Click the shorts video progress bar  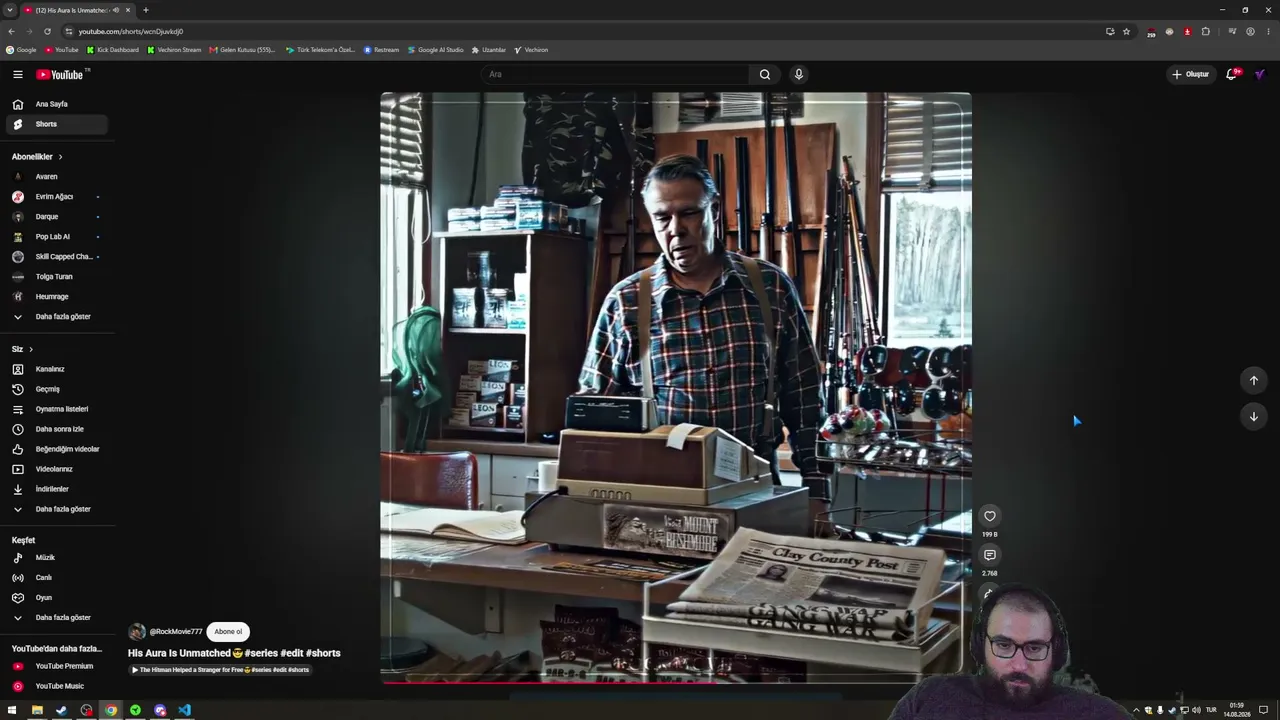(675, 682)
